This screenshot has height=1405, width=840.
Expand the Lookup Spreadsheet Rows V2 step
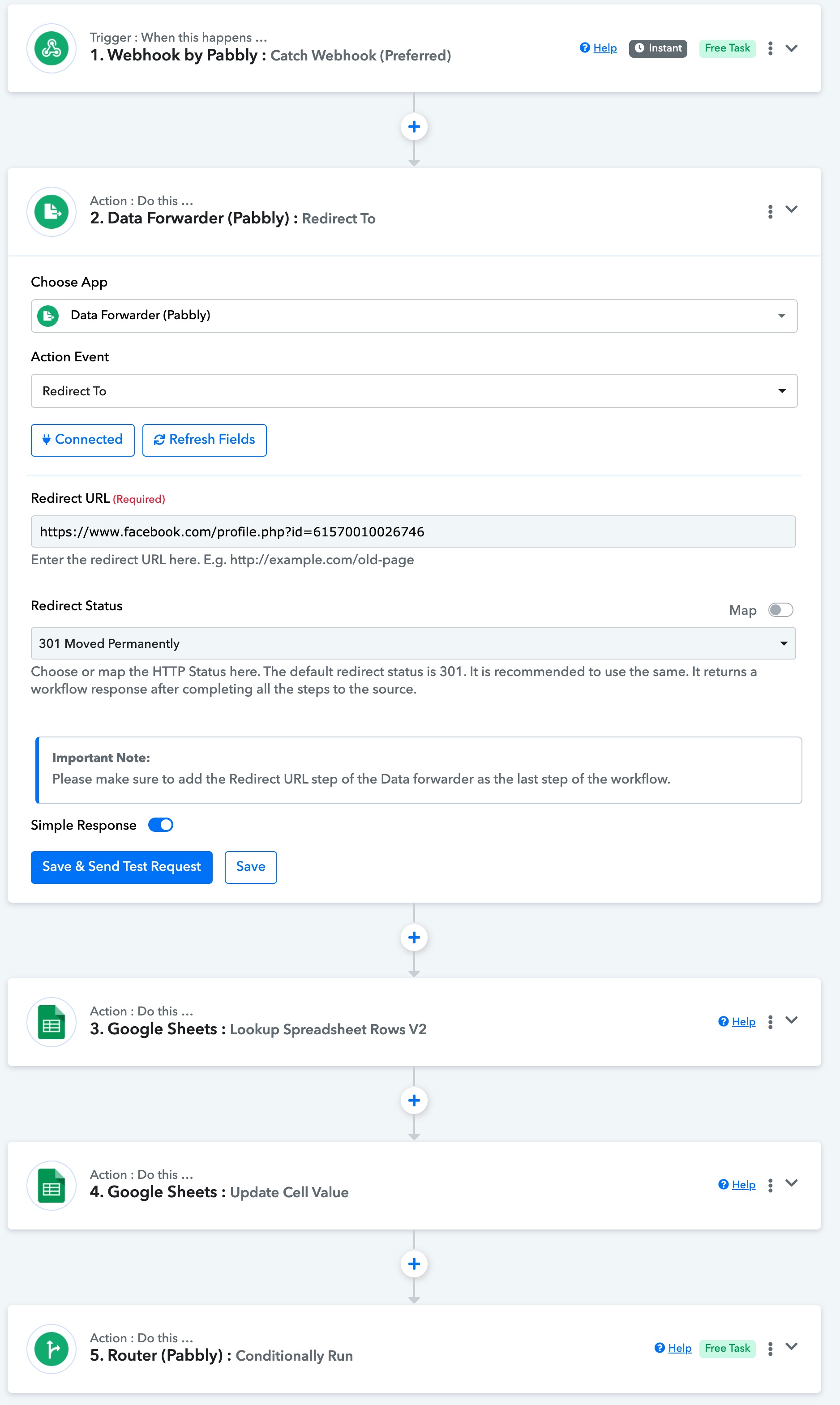coord(791,1019)
